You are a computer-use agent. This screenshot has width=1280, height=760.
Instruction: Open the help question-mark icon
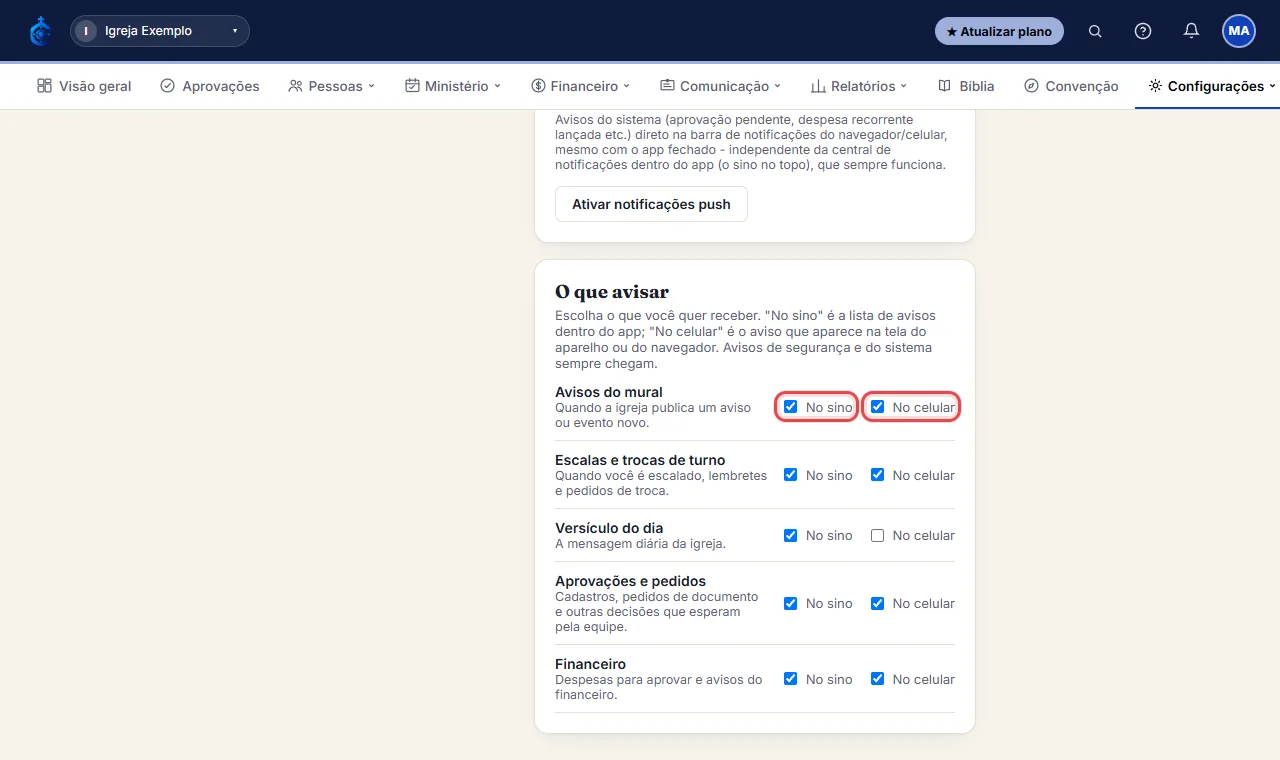click(x=1143, y=31)
